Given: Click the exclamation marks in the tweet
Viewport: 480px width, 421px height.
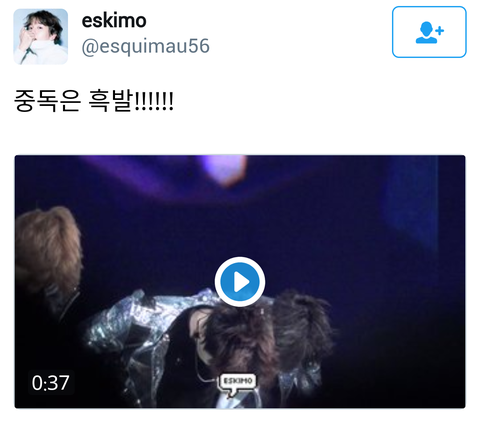Looking at the screenshot, I should click(154, 101).
